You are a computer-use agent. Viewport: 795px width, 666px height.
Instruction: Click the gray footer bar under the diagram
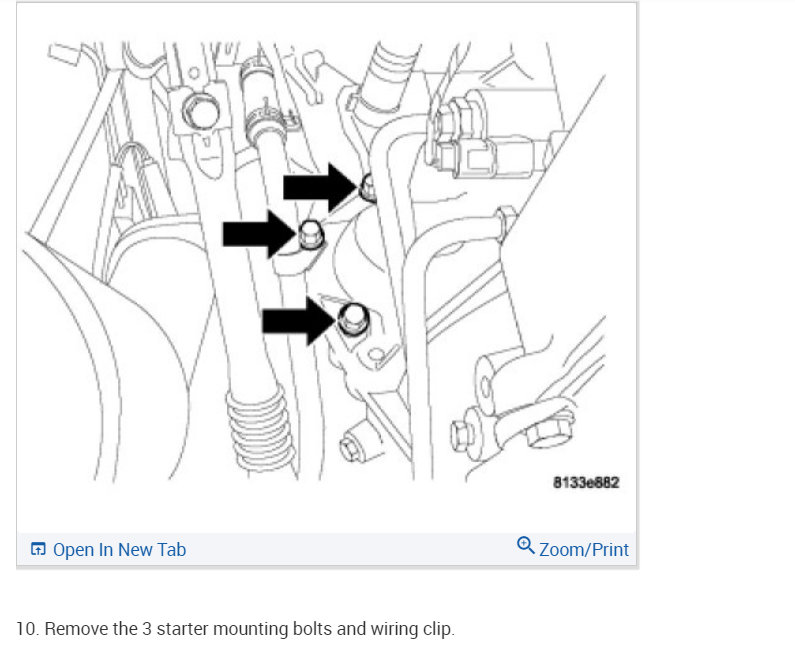click(x=327, y=549)
